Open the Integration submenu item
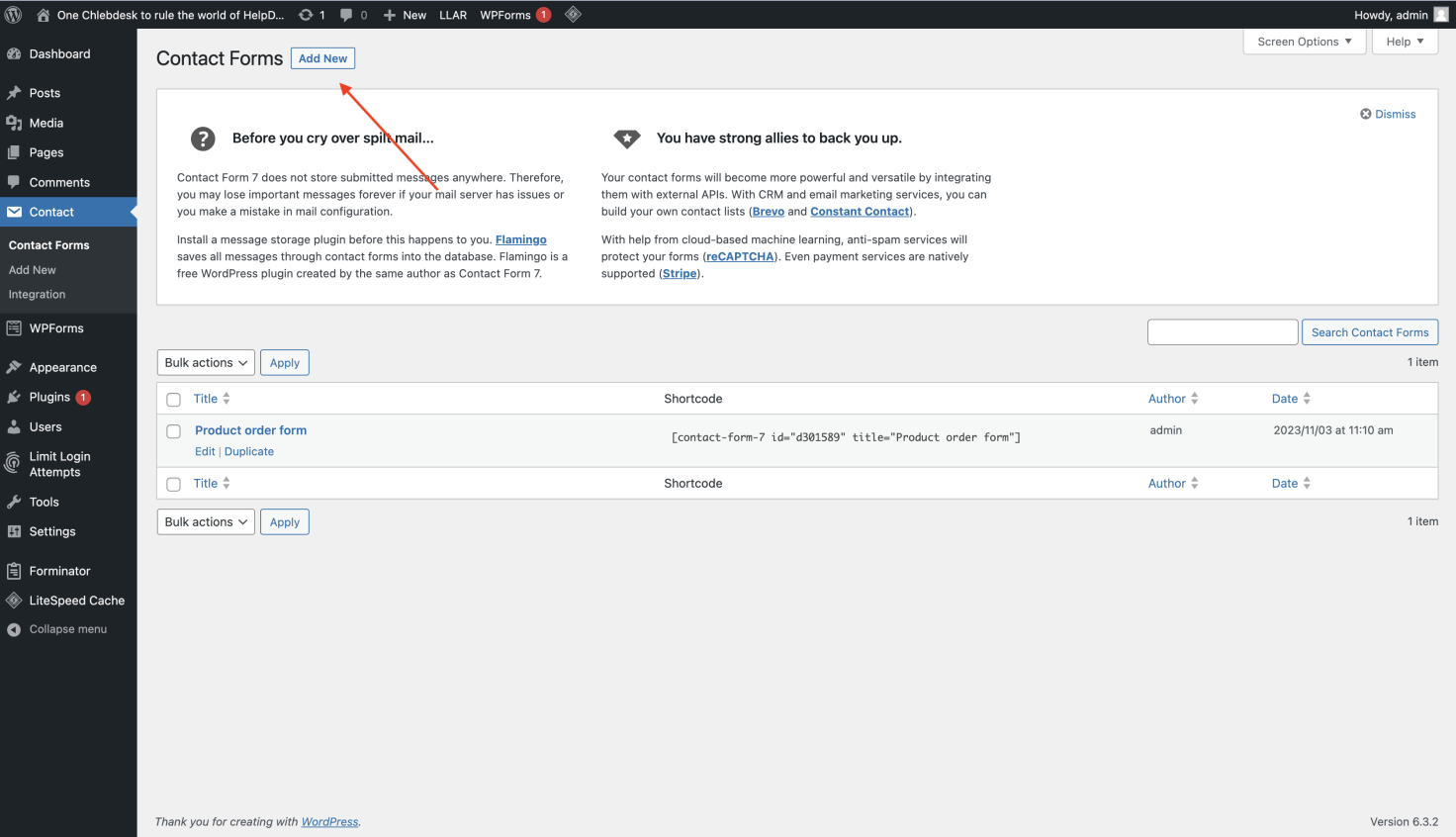 coord(37,295)
